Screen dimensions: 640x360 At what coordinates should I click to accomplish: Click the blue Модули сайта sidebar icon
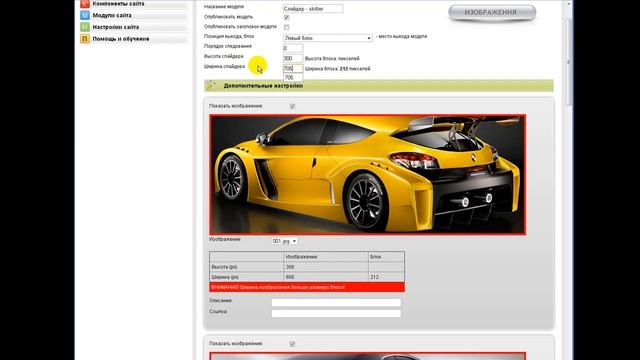[x=84, y=15]
